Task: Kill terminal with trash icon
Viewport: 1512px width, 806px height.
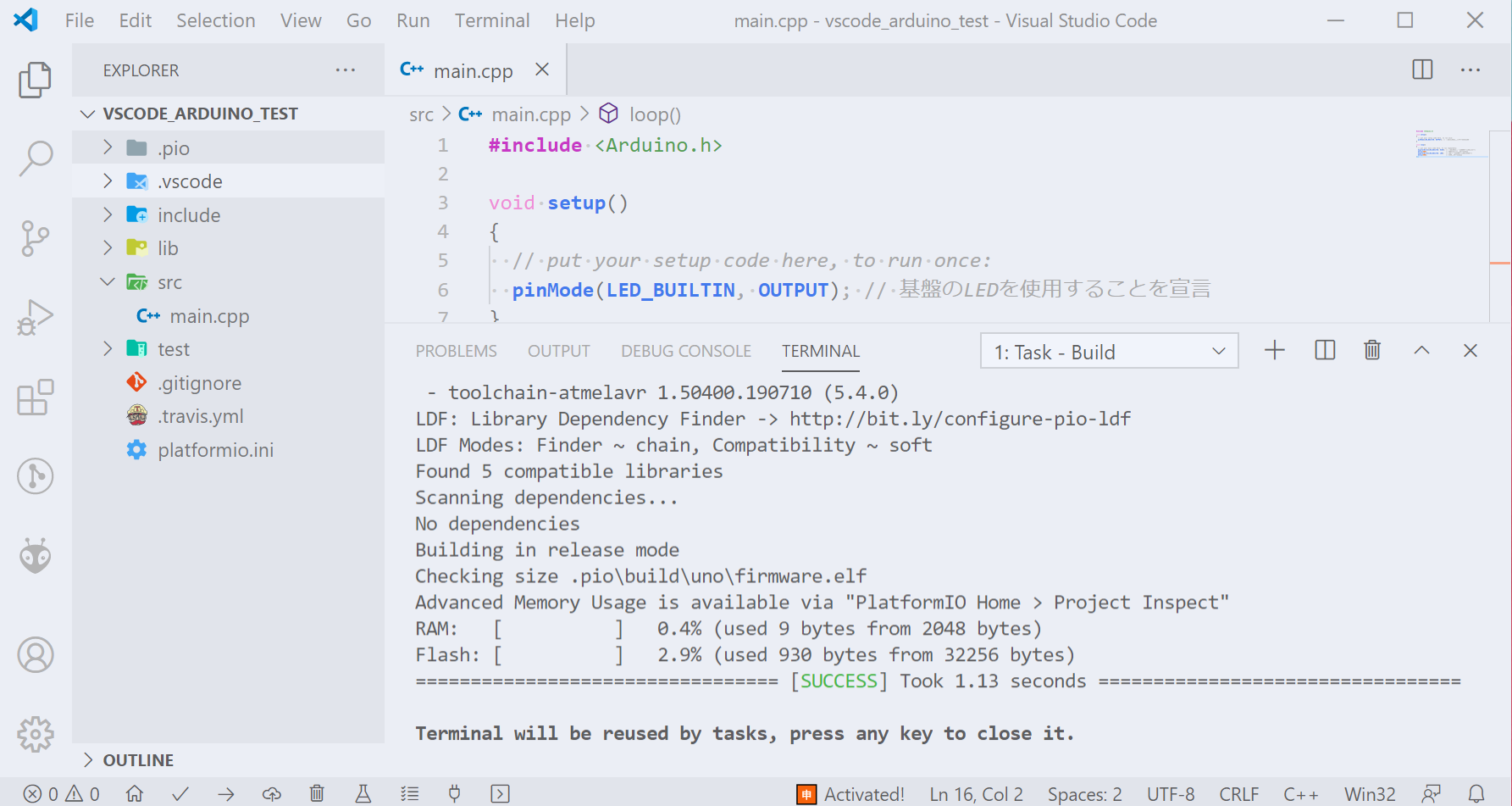Action: pyautogui.click(x=1372, y=350)
